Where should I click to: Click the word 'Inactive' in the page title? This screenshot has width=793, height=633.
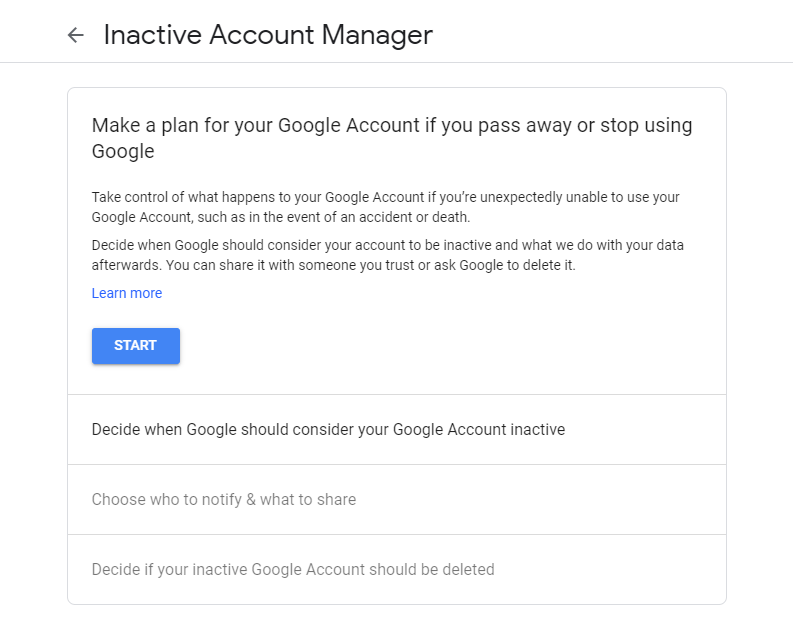pos(153,35)
